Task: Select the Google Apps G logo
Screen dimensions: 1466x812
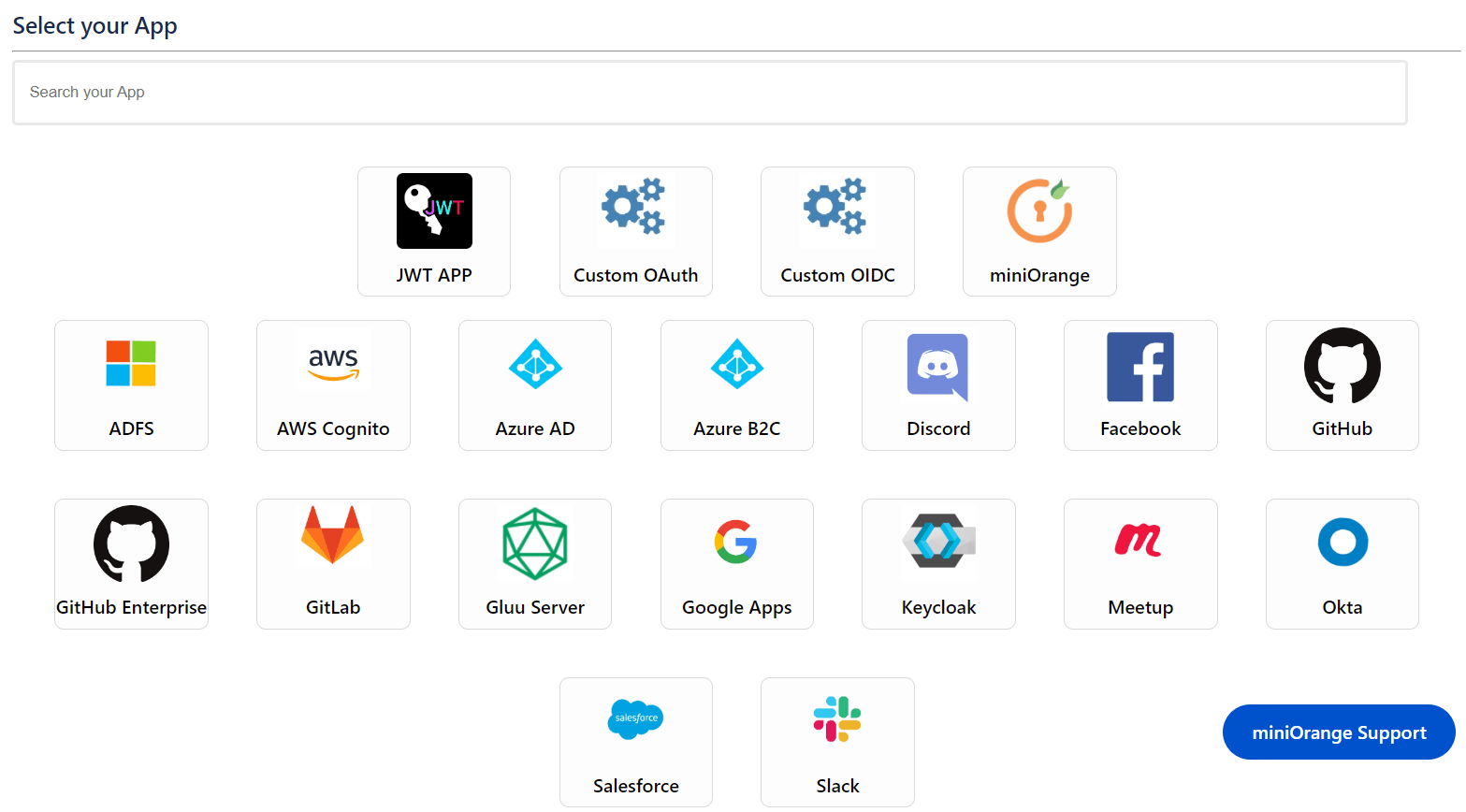Action: coord(736,542)
